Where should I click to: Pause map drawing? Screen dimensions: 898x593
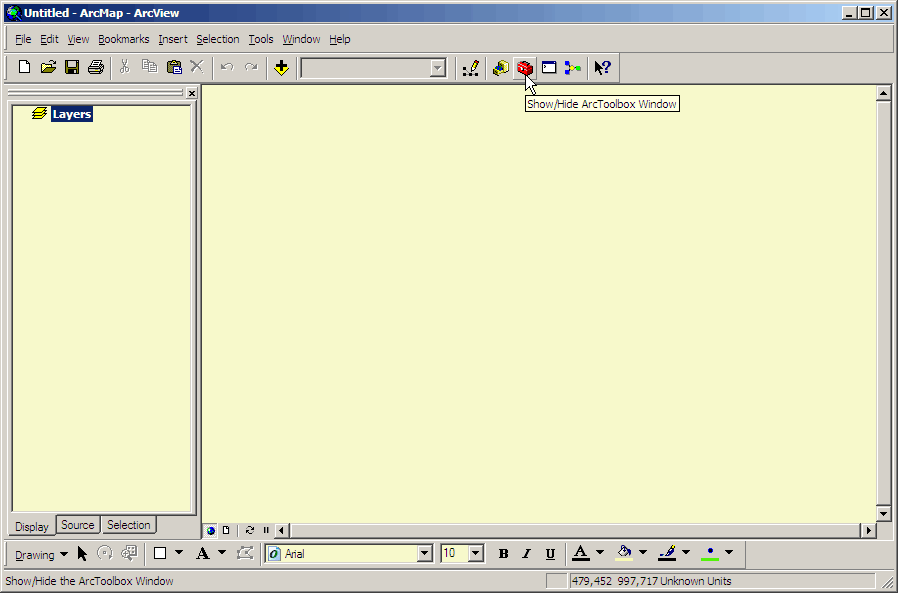pos(266,531)
